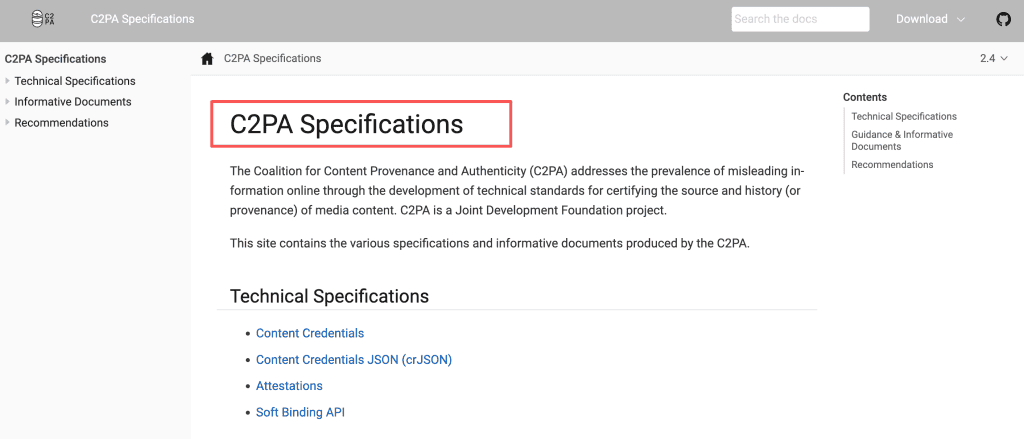The width and height of the screenshot is (1024, 439).
Task: Jump to Recommendations in Contents panel
Action: tap(892, 165)
